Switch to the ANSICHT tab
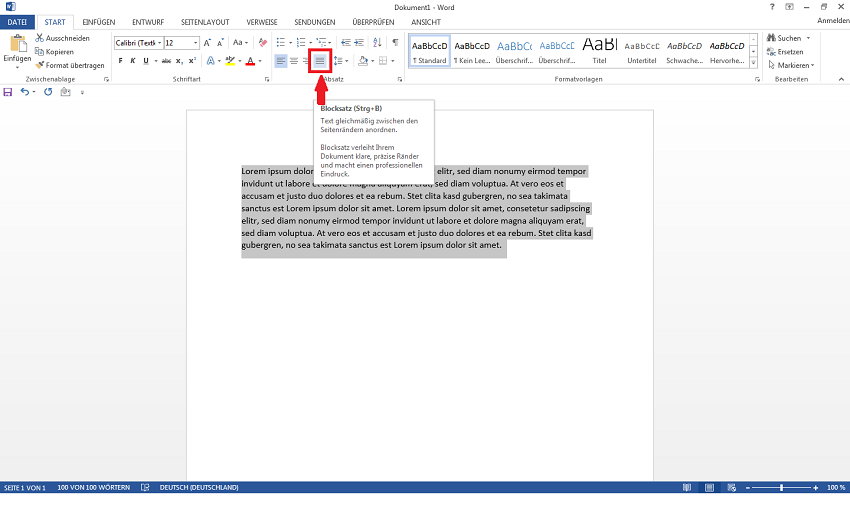This screenshot has width=850, height=531. (x=426, y=22)
